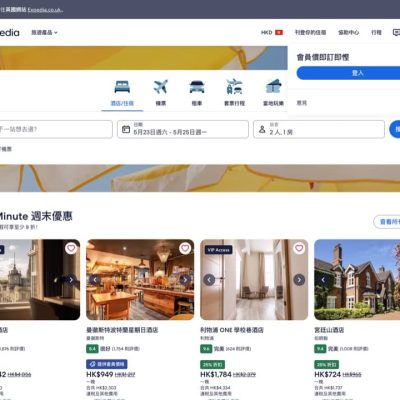Click the Liverpool ONE hotel name title
400x400 pixels.
232,330
